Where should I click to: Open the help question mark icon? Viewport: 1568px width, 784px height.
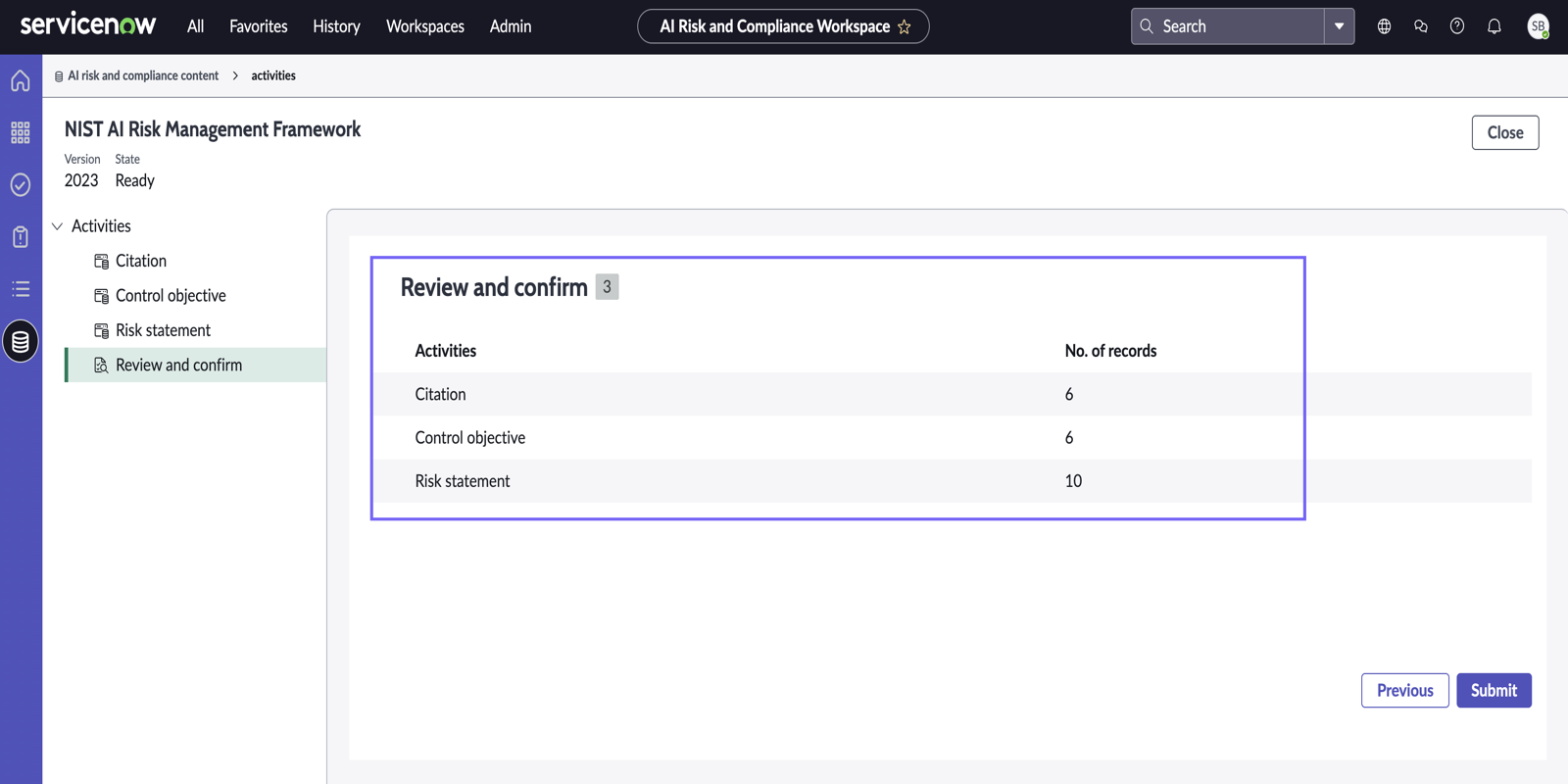tap(1457, 26)
